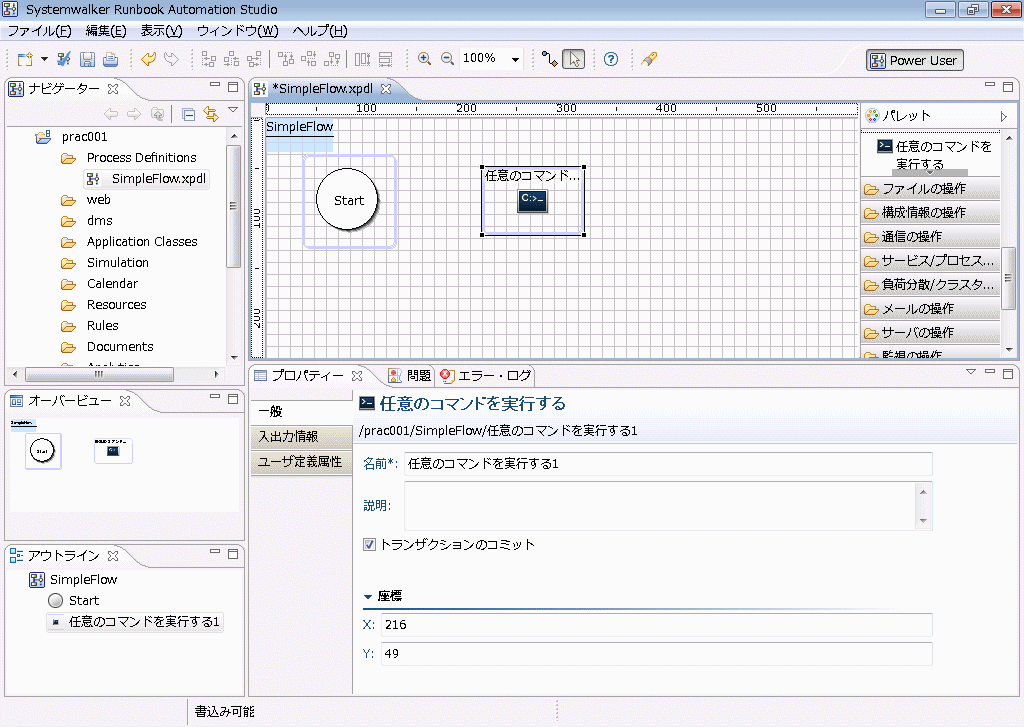This screenshot has width=1024, height=727.
Task: Click the Zoom In magnifier icon
Action: (x=424, y=59)
